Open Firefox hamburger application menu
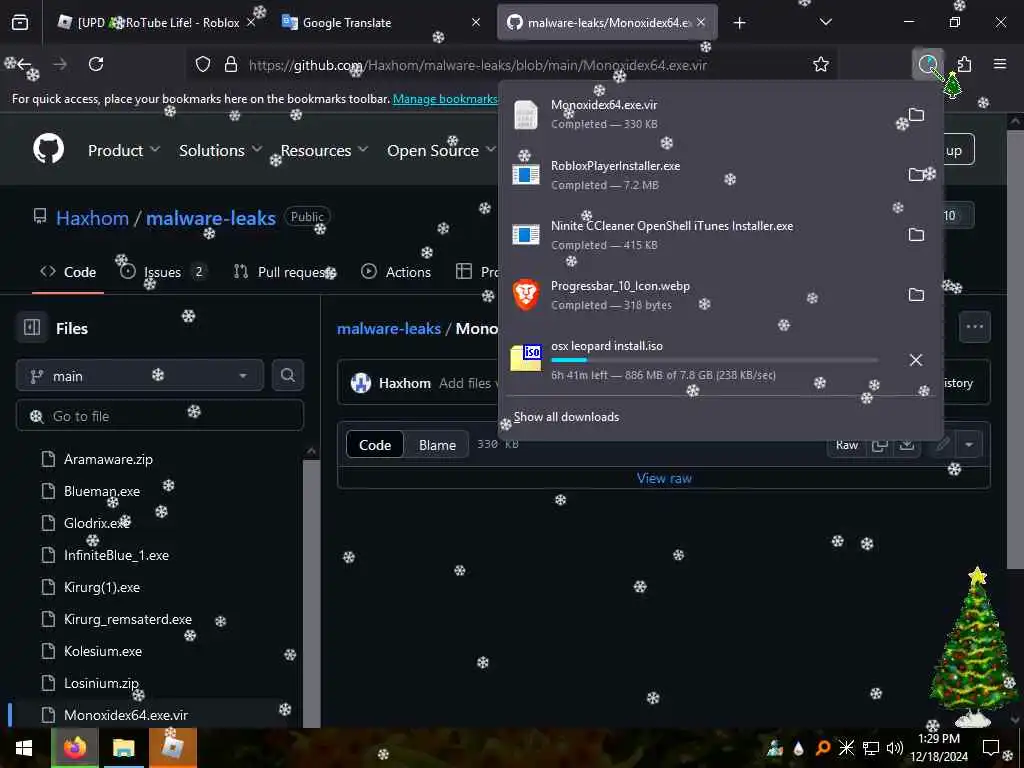This screenshot has height=768, width=1024. coord(1000,64)
